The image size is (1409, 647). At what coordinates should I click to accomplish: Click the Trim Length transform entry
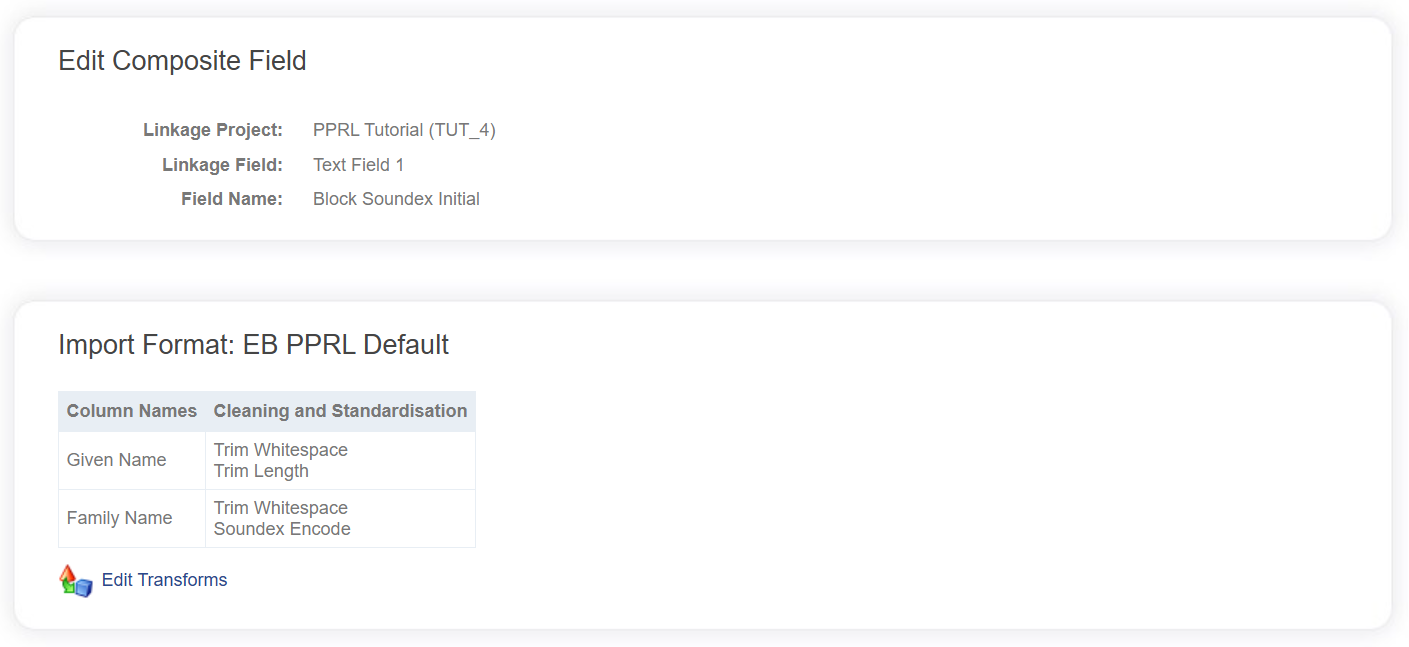click(x=261, y=471)
